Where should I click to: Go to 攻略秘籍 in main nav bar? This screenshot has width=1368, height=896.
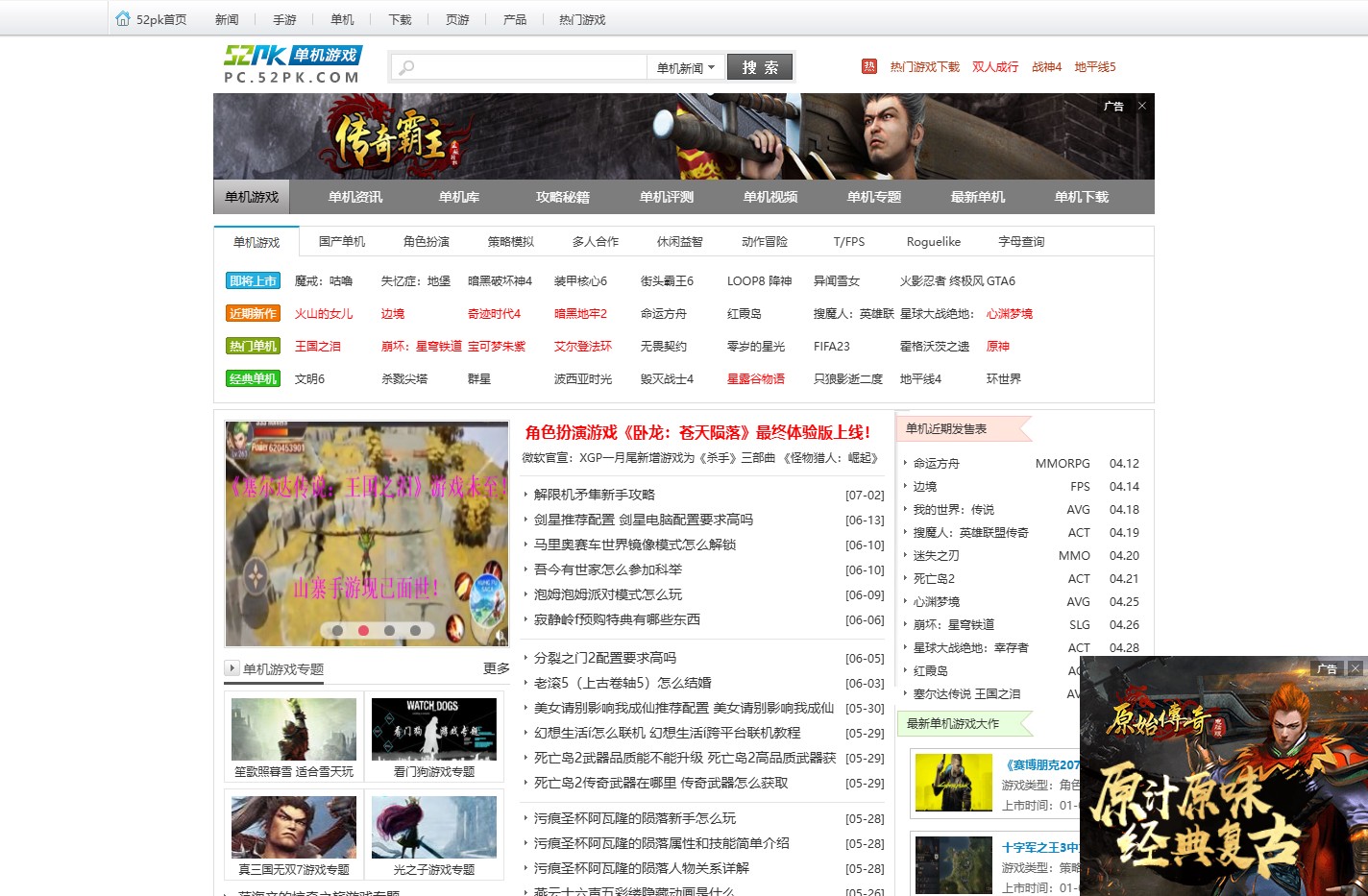563,197
